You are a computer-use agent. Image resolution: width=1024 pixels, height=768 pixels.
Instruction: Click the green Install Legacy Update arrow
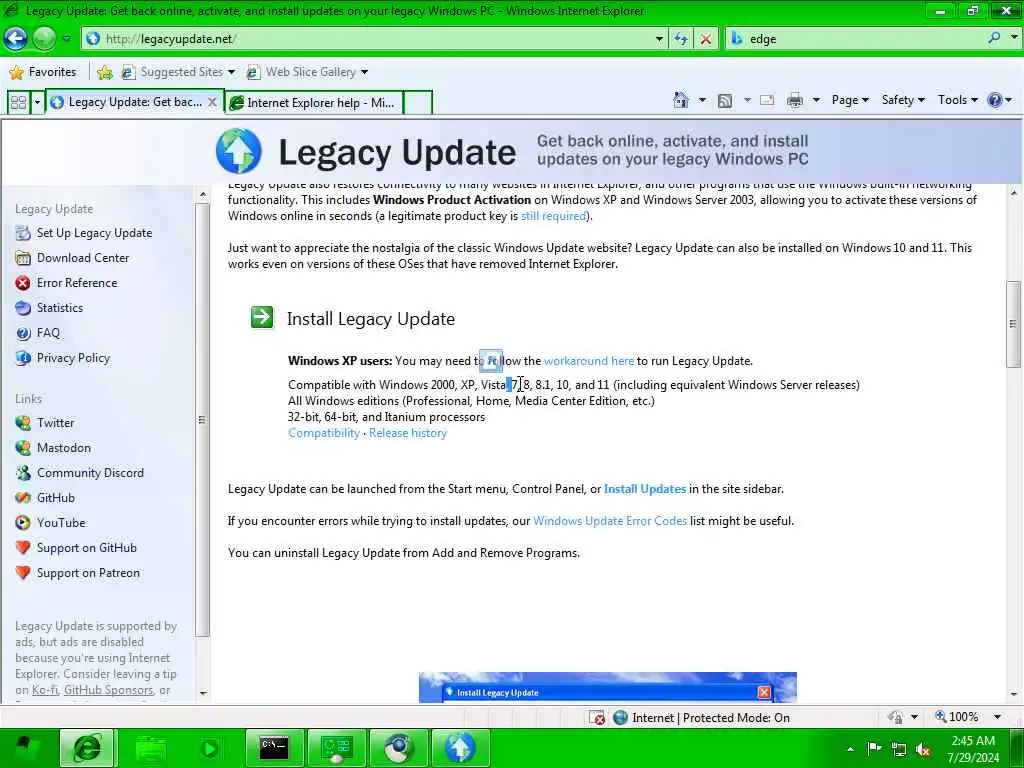[x=262, y=317]
